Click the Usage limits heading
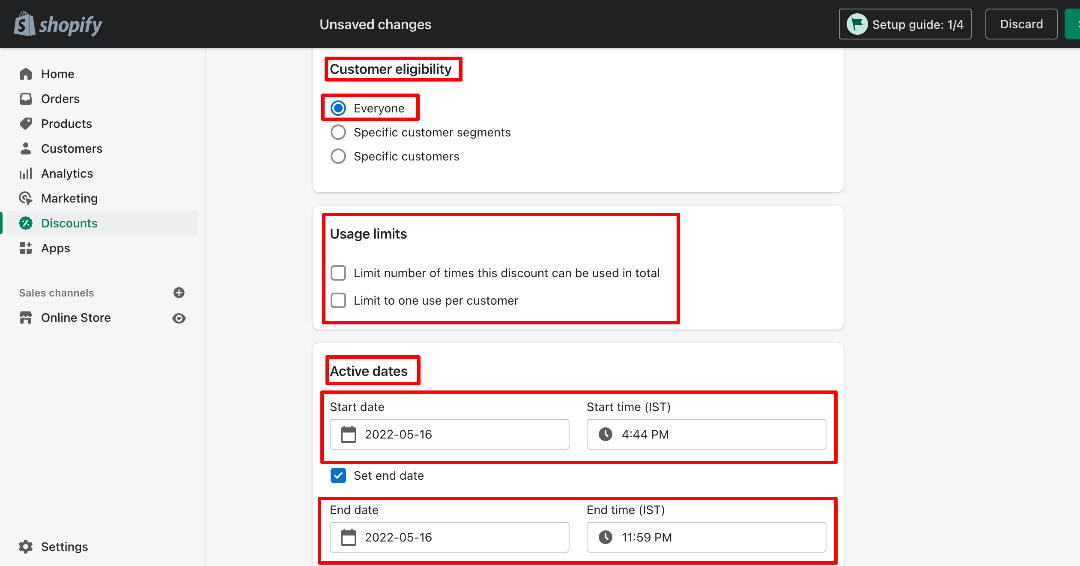The image size is (1080, 566). coord(368,234)
